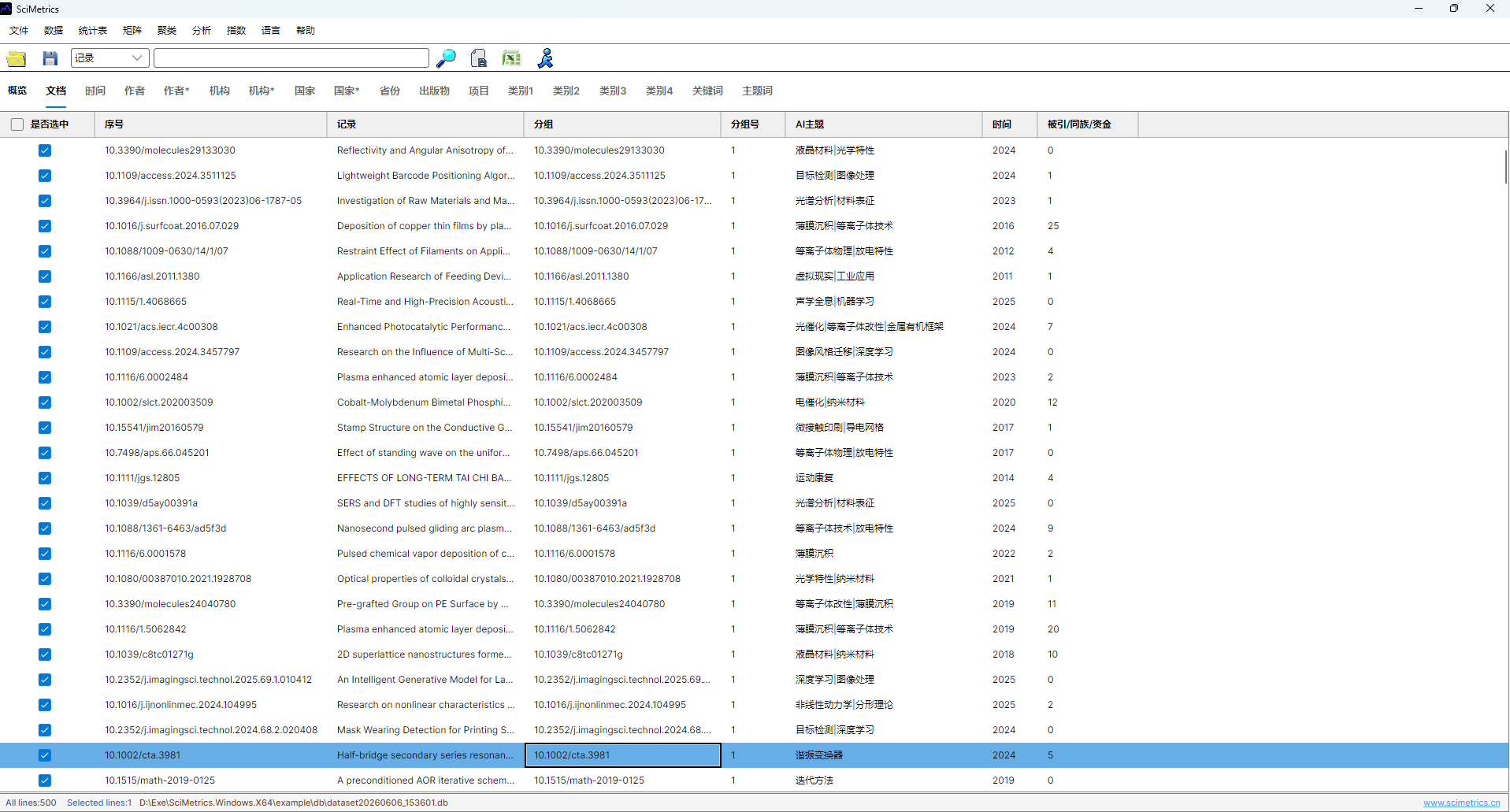The image size is (1510, 812).
Task: Sort by the 记录 column header
Action: coord(425,124)
